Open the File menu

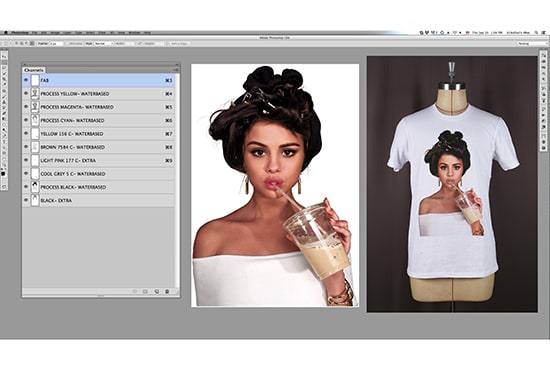click(35, 32)
